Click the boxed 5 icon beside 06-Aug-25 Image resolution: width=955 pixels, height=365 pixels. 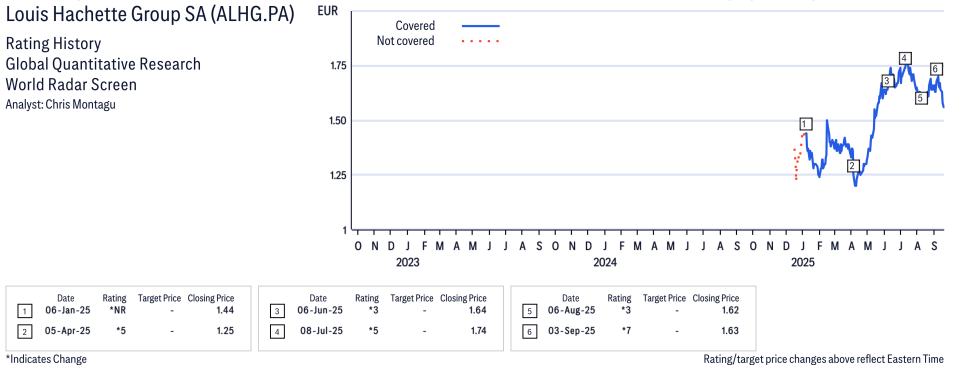point(529,311)
